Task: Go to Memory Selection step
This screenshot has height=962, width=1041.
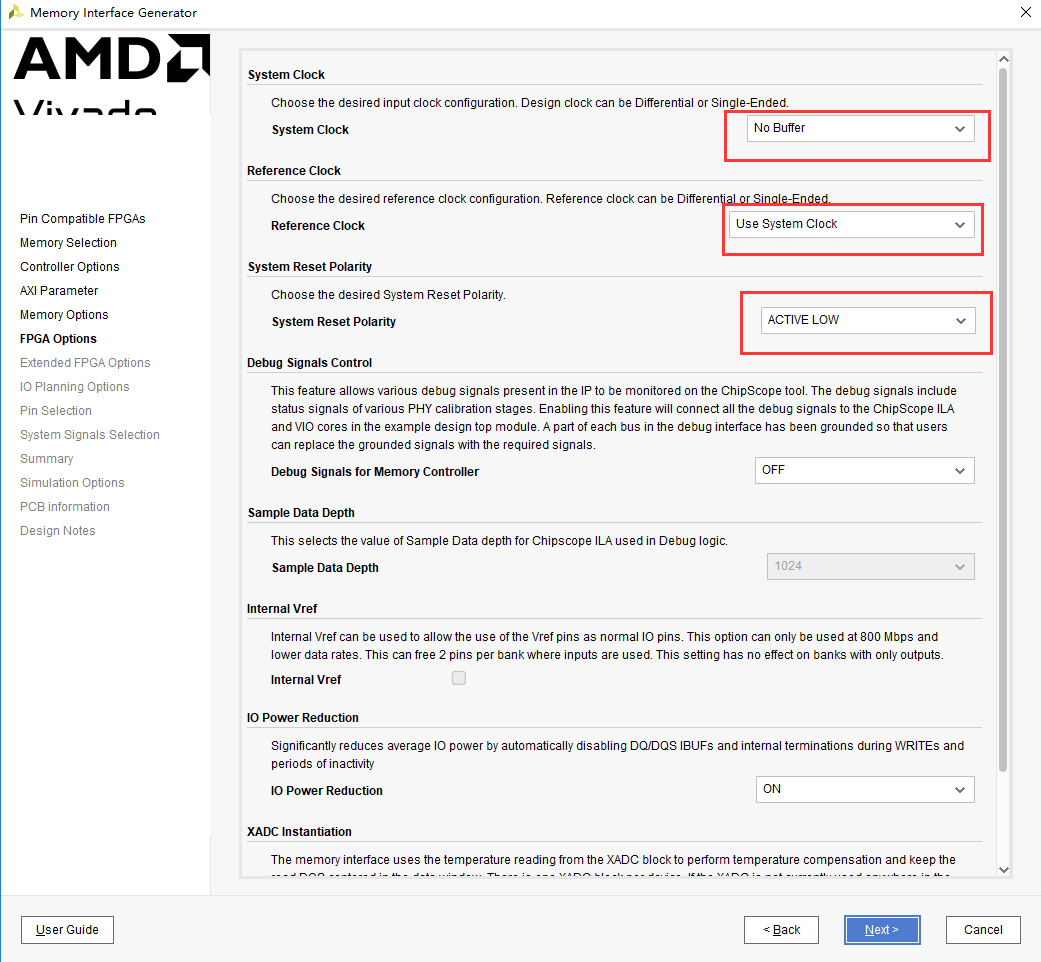Action: tap(68, 242)
